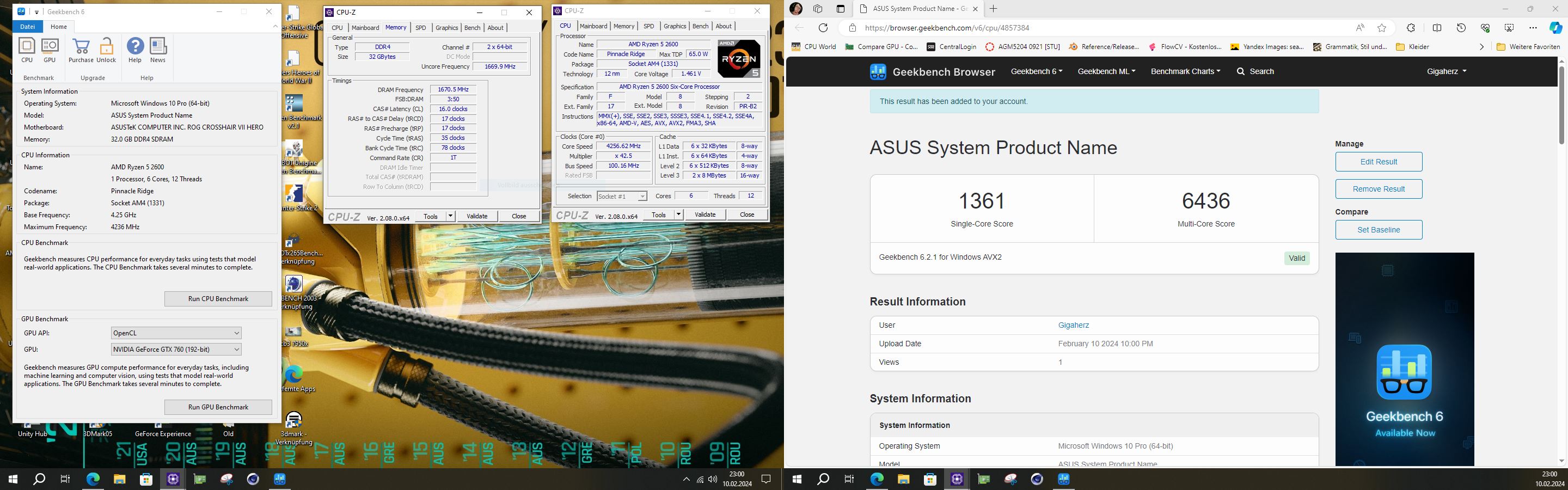Click Run GPU Benchmark button
This screenshot has width=1568, height=490.
coord(218,407)
